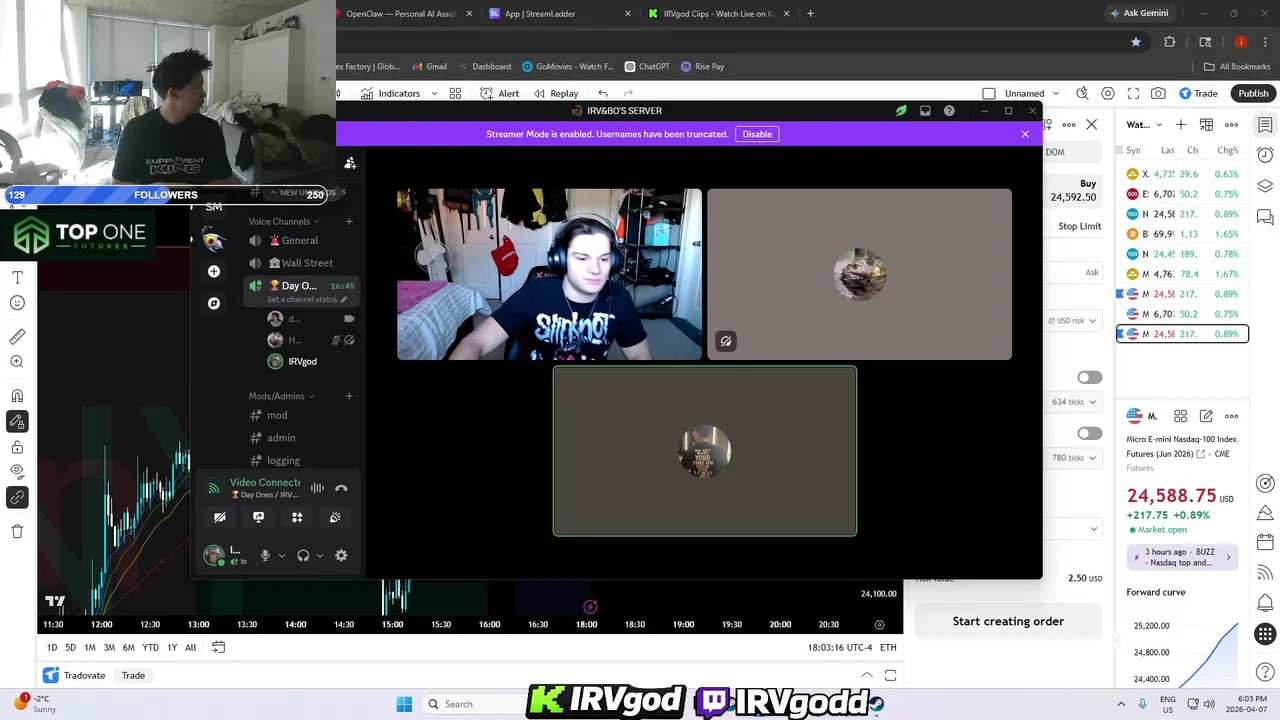Image resolution: width=1280 pixels, height=720 pixels.
Task: Start bar Replay mode
Action: (x=556, y=93)
